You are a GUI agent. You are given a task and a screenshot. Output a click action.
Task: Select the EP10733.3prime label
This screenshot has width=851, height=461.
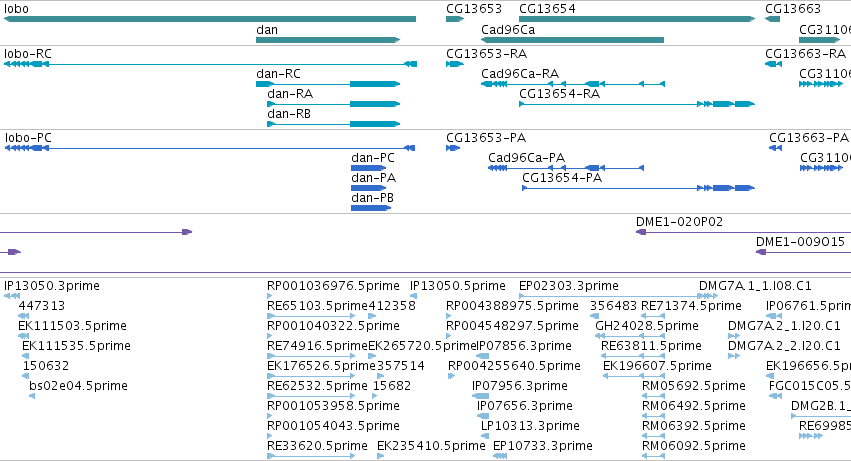click(543, 446)
